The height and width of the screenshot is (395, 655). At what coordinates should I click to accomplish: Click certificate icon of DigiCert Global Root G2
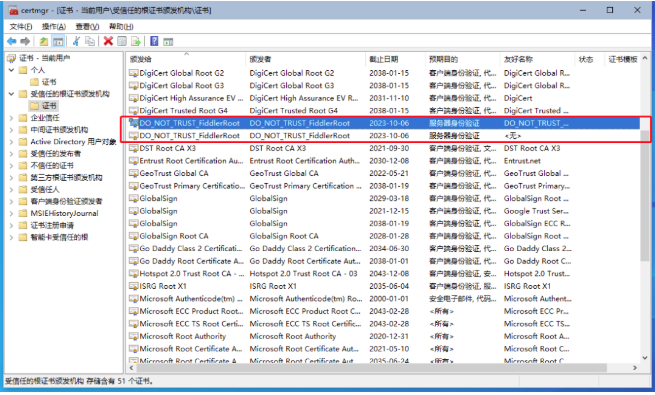tap(134, 73)
